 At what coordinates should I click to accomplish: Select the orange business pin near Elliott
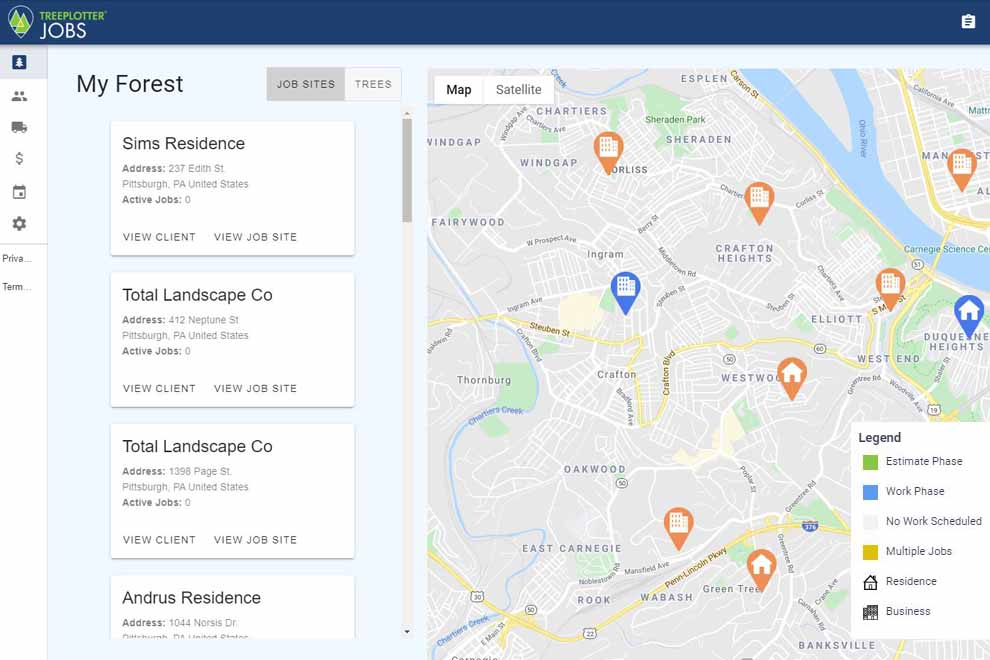(890, 289)
